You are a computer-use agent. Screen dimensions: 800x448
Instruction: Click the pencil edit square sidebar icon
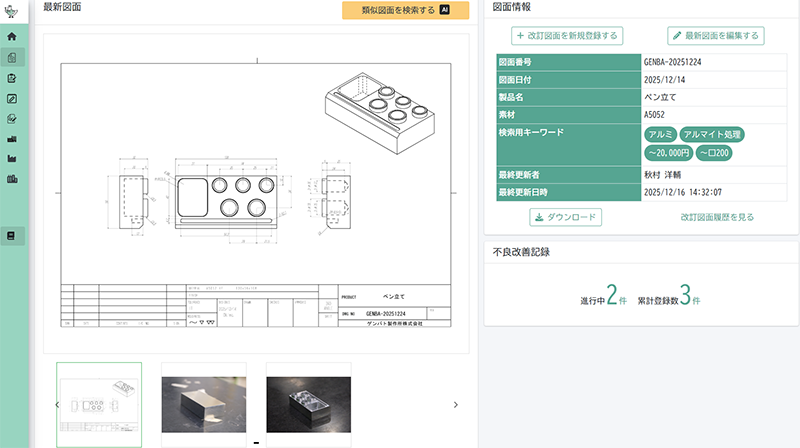12,98
